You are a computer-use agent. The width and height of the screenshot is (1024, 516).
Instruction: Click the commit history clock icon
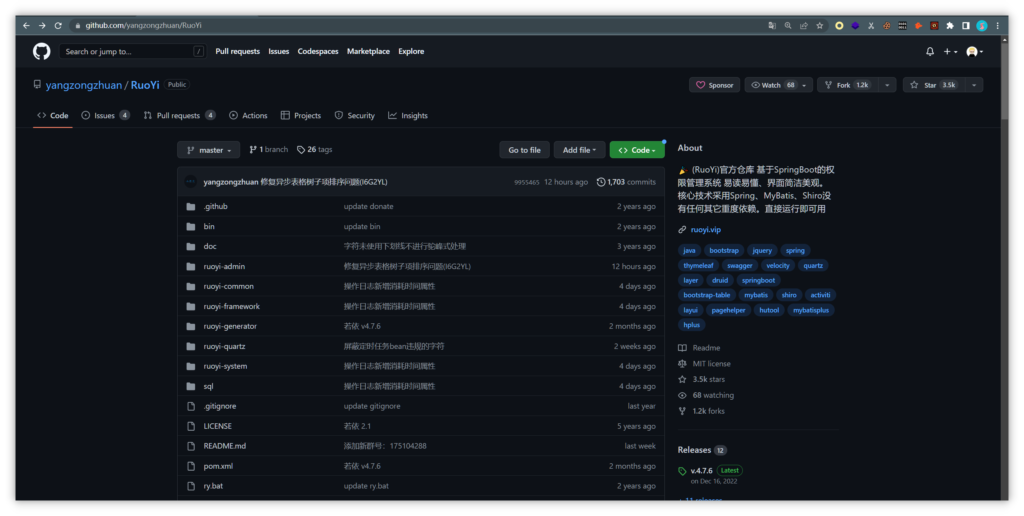pos(601,182)
